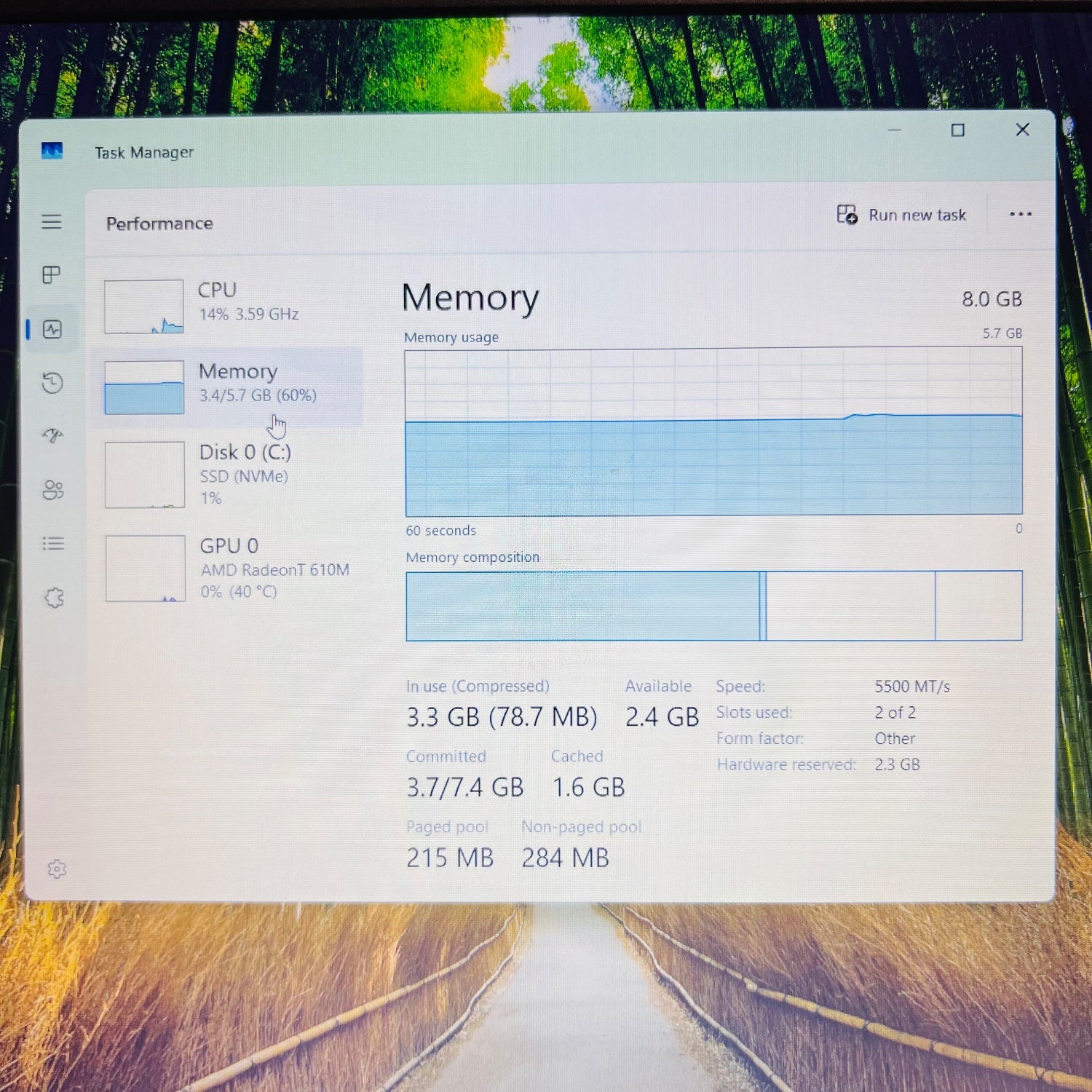Click the Non-paged pool 284 MB value
The width and height of the screenshot is (1092, 1092).
(x=565, y=858)
